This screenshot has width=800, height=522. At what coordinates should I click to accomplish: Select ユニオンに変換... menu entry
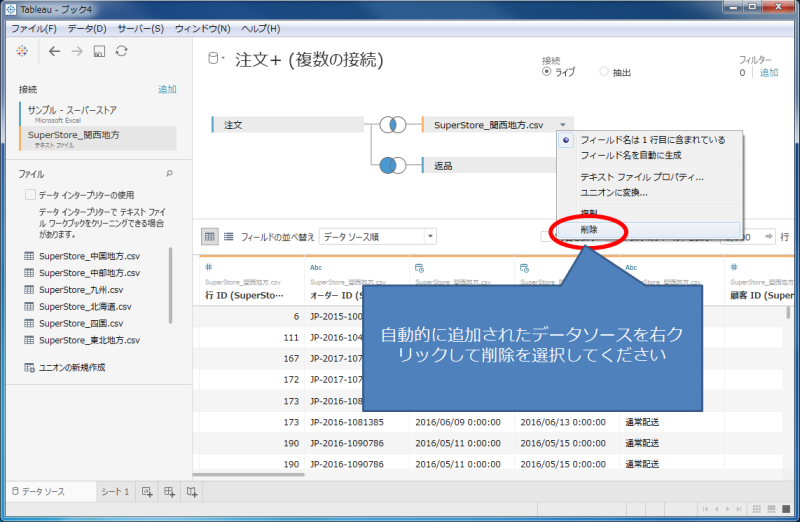tap(614, 192)
